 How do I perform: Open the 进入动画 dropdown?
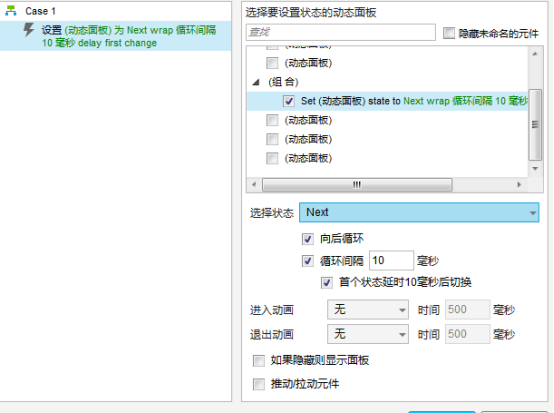[368, 310]
